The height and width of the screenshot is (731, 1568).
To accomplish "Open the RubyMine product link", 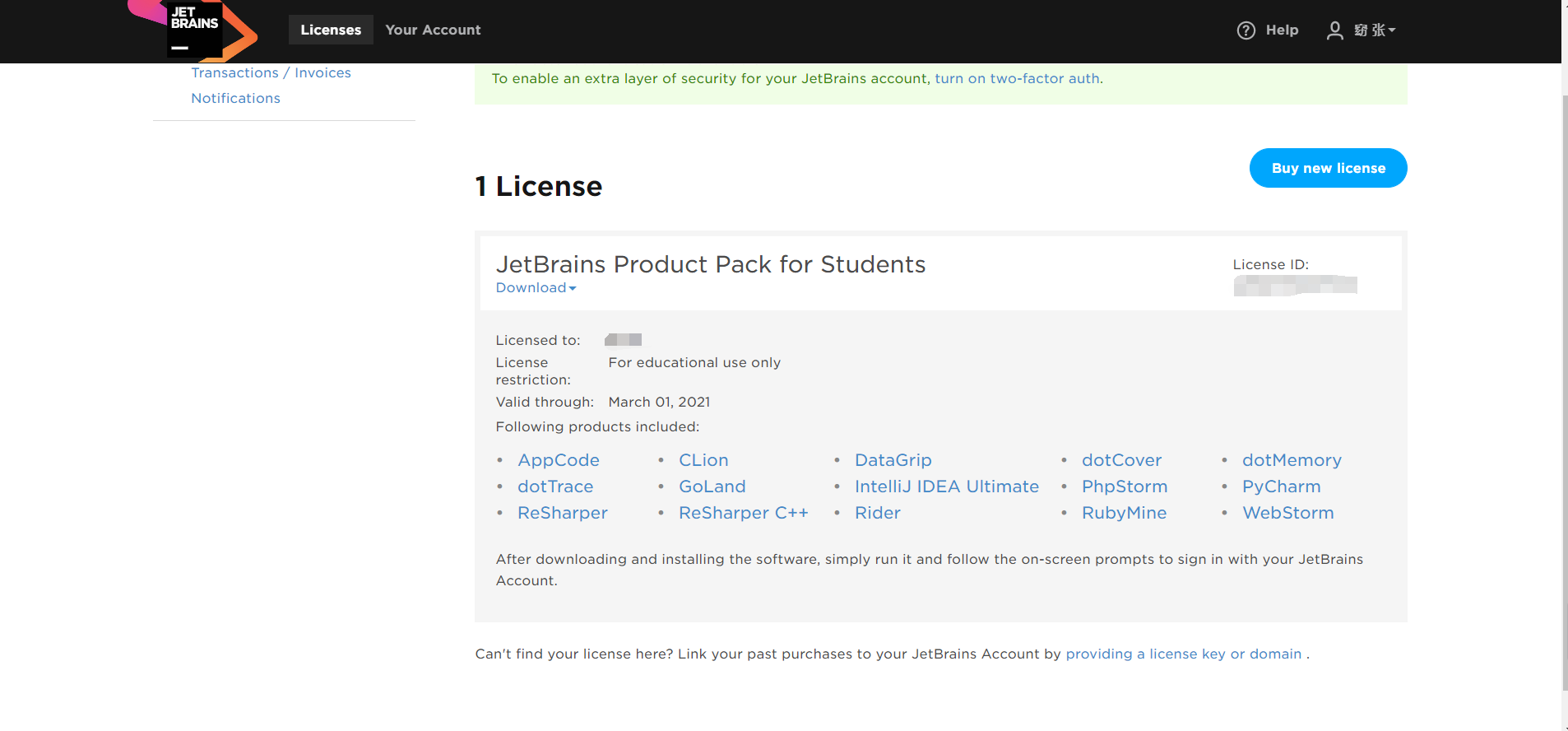I will (x=1124, y=513).
